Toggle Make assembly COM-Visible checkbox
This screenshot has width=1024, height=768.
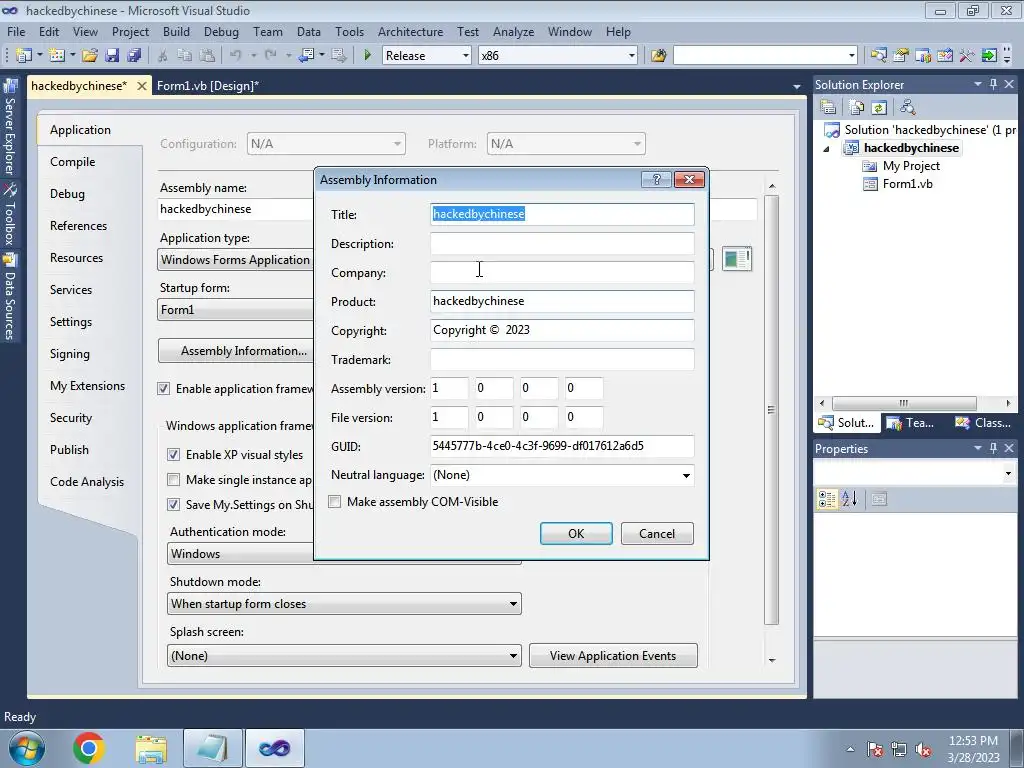point(335,502)
